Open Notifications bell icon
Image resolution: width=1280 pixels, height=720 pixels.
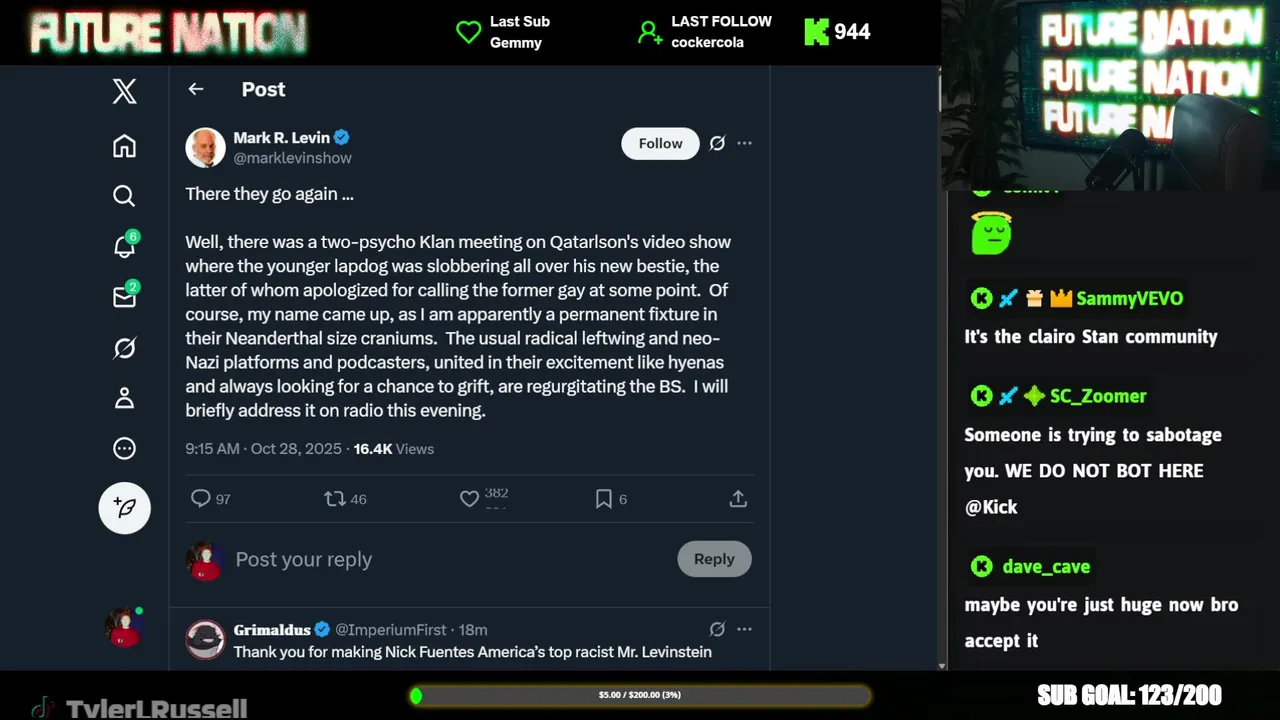click(124, 246)
